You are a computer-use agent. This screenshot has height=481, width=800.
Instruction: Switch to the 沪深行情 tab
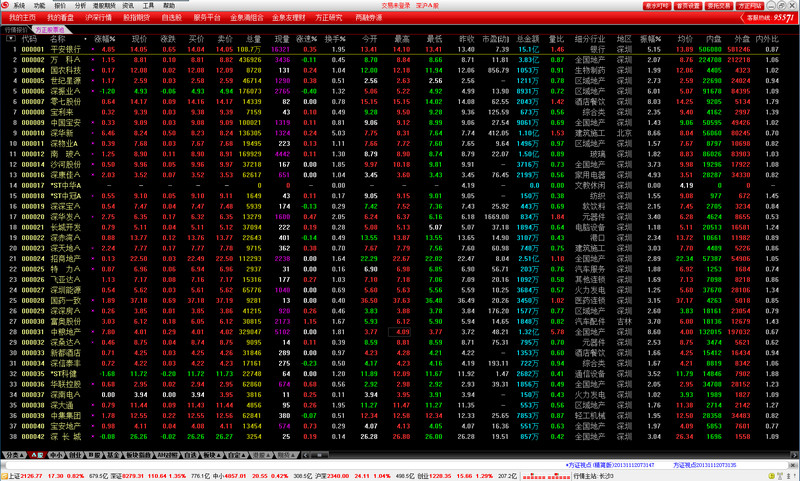click(x=99, y=18)
